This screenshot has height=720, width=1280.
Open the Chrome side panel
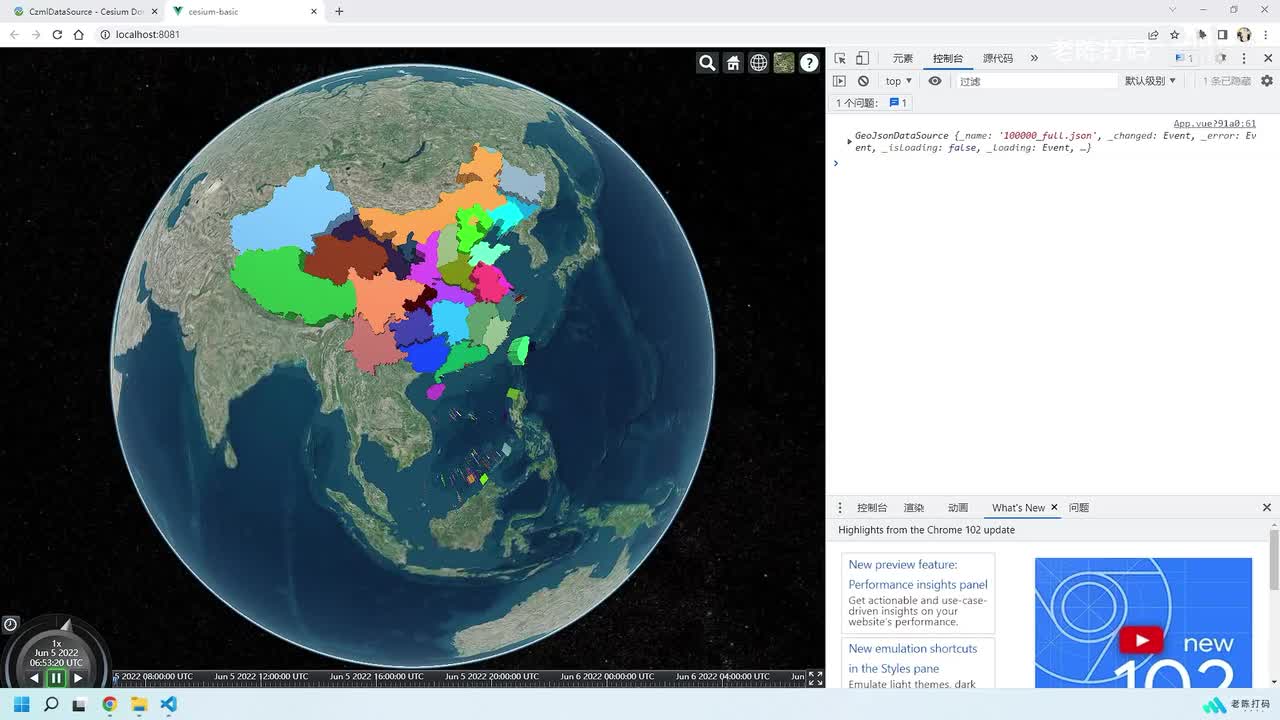pos(1222,34)
